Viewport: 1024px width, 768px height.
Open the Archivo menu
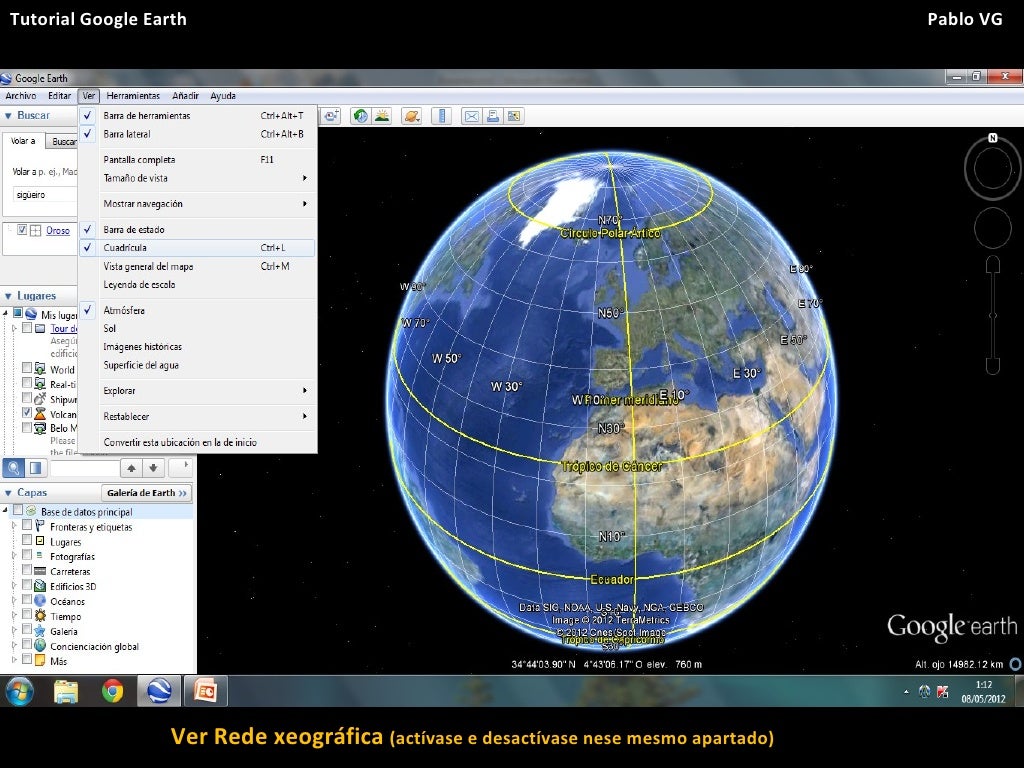tap(21, 96)
